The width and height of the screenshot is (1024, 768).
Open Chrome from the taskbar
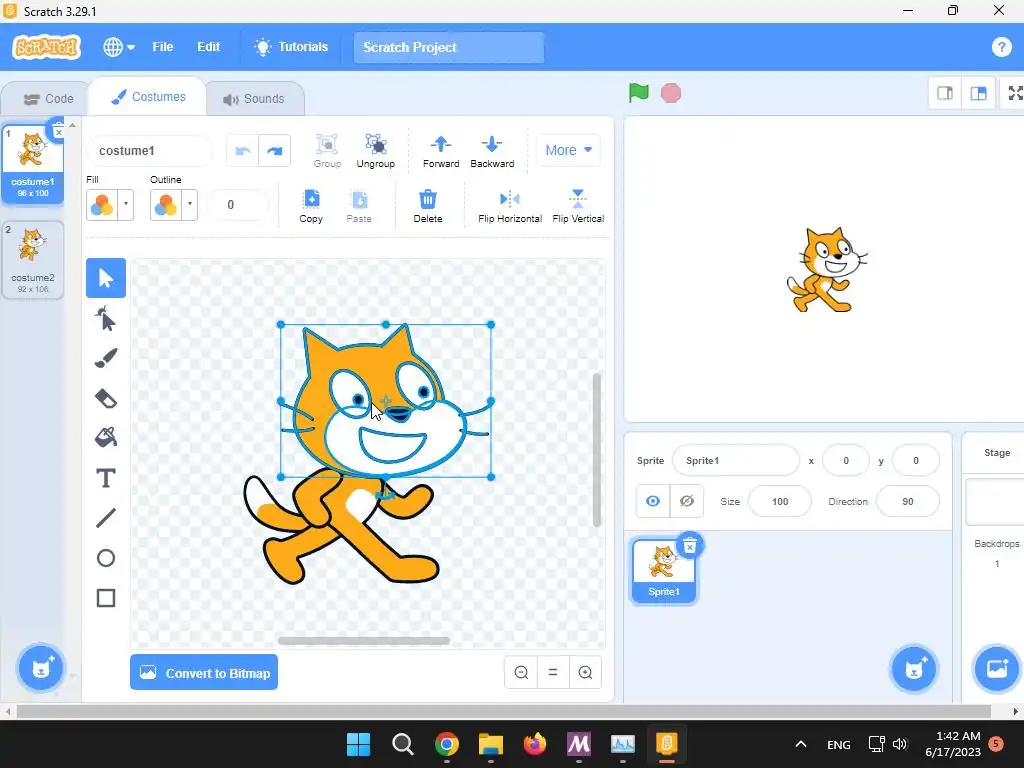pos(447,744)
